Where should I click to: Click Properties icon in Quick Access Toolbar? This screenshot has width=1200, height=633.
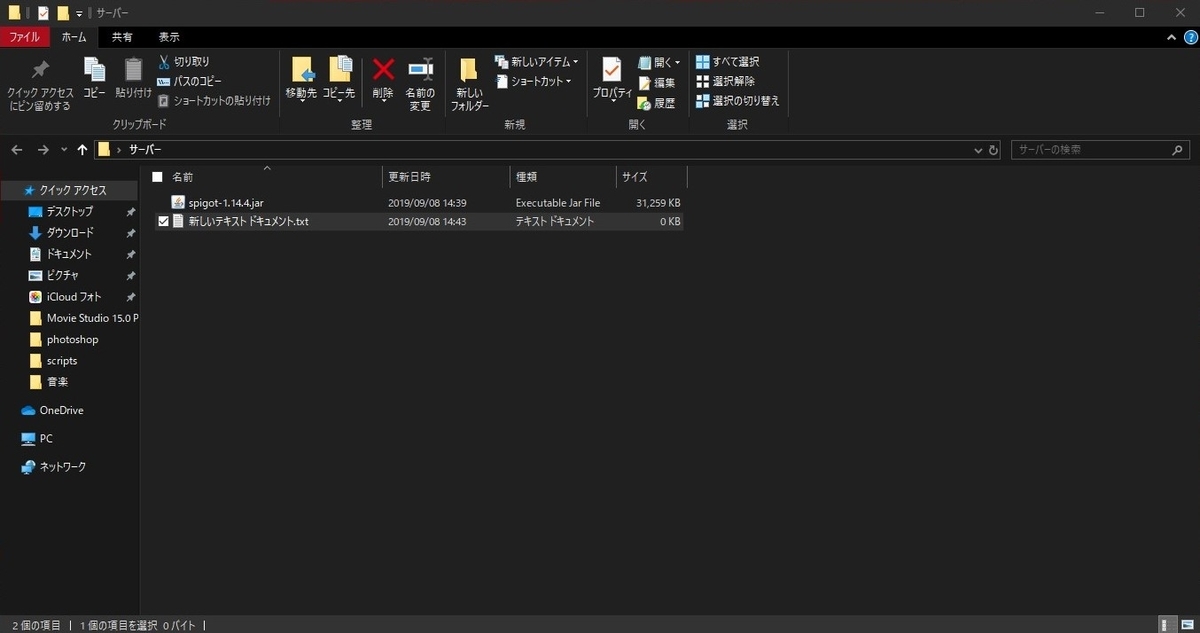pyautogui.click(x=43, y=13)
